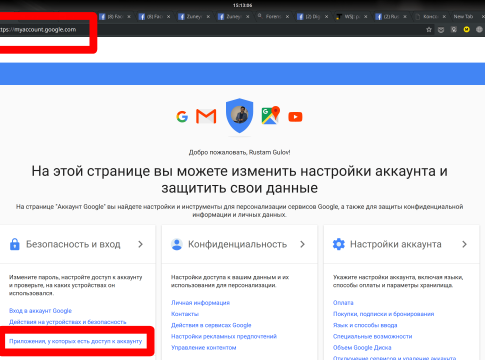Click the yellow round extension icon

[x=466, y=29]
